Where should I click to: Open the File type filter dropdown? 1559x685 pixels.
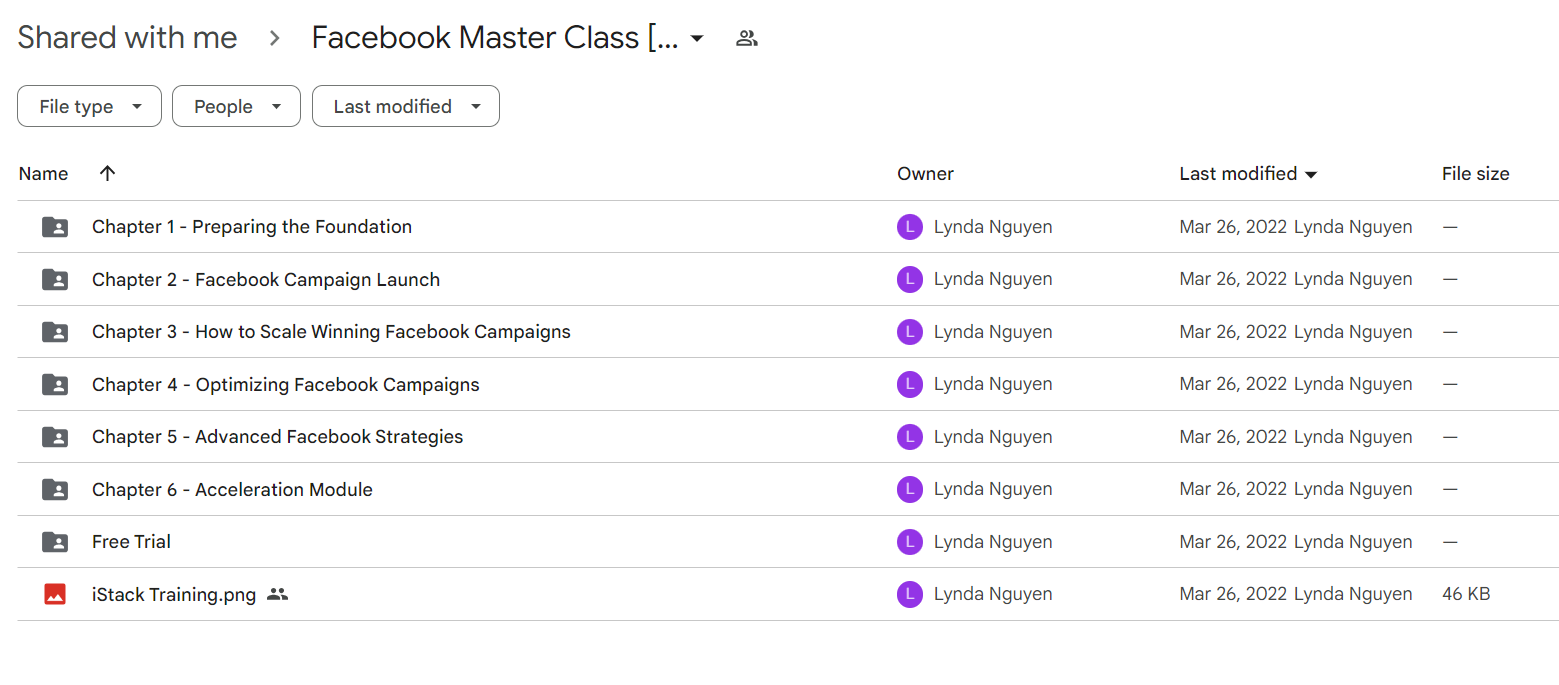pyautogui.click(x=89, y=106)
